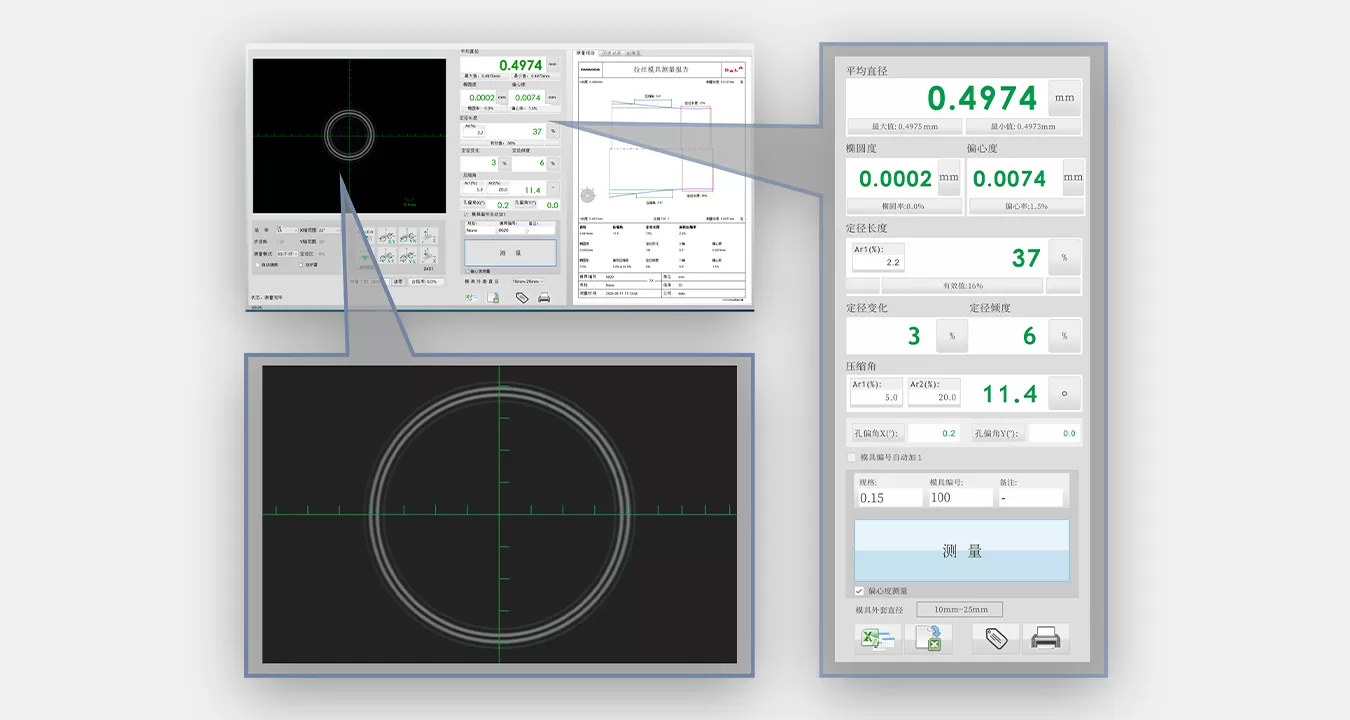1350x720 pixels.
Task: Click the die ring image in the main camera view
Action: (x=349, y=135)
